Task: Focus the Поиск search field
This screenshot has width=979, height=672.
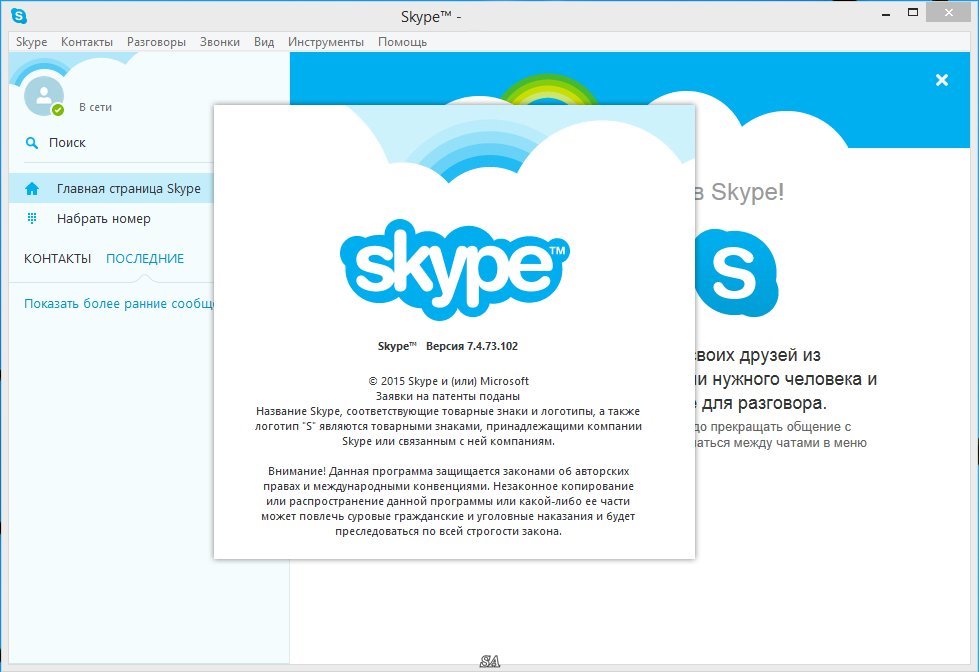Action: [119, 143]
